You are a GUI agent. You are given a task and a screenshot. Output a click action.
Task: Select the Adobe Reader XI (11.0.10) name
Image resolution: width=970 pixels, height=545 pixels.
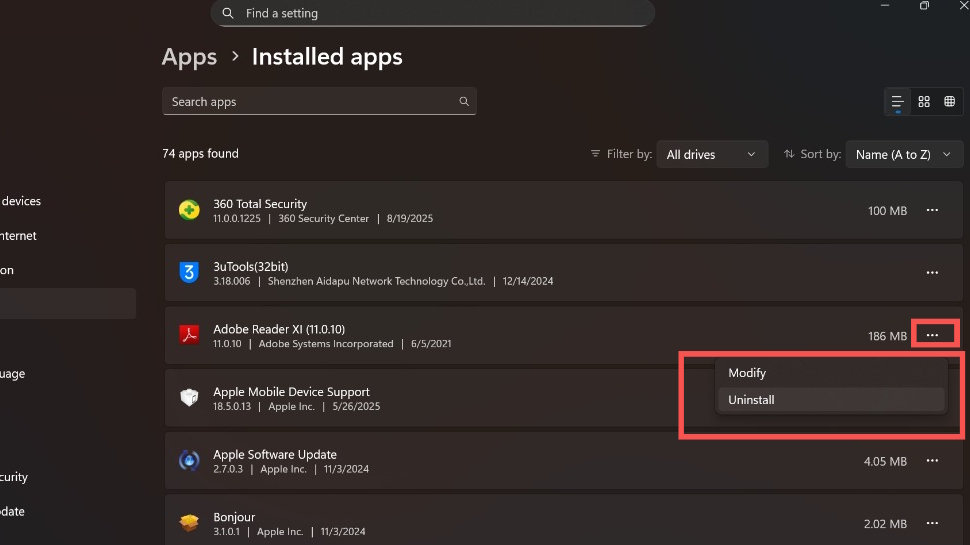coord(279,329)
